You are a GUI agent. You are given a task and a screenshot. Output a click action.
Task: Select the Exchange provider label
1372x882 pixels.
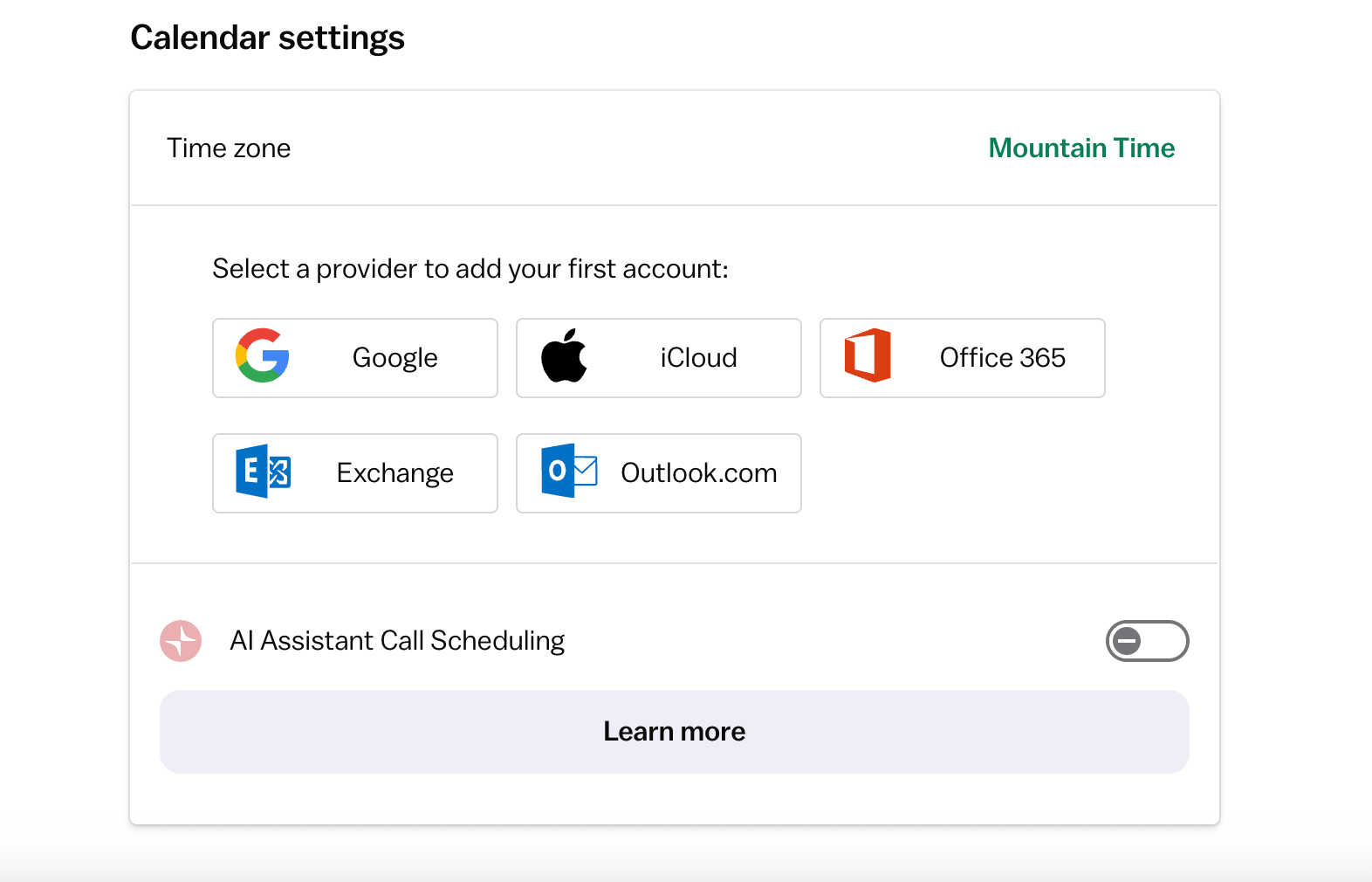click(394, 473)
